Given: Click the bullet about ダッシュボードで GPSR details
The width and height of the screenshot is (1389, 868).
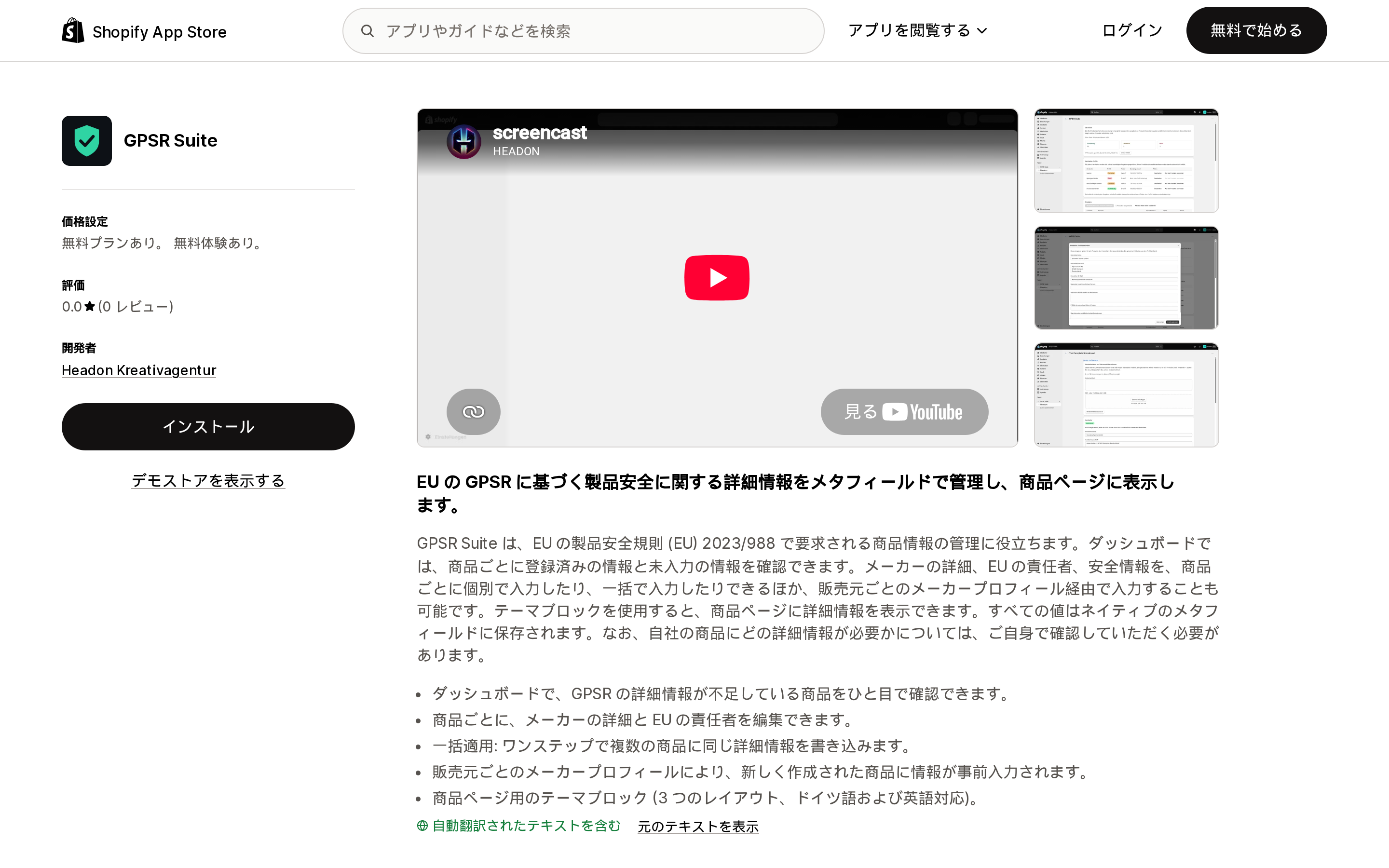Looking at the screenshot, I should [x=722, y=694].
